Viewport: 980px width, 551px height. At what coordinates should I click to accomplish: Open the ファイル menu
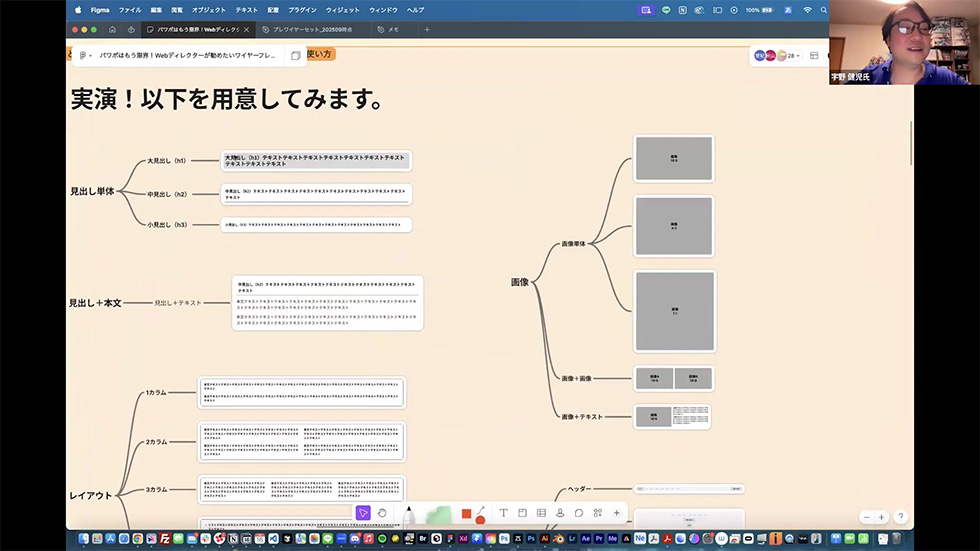pyautogui.click(x=130, y=10)
